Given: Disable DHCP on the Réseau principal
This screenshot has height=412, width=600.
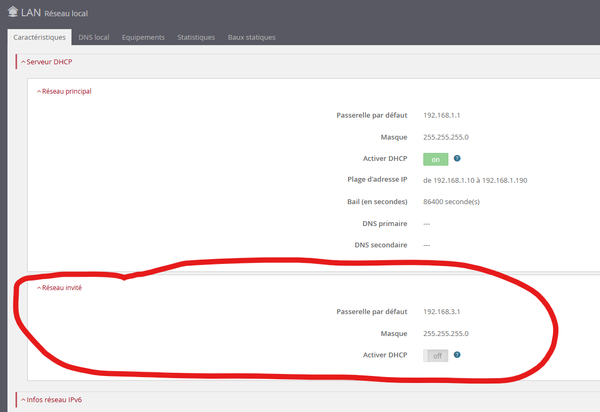Looking at the screenshot, I should coord(435,158).
